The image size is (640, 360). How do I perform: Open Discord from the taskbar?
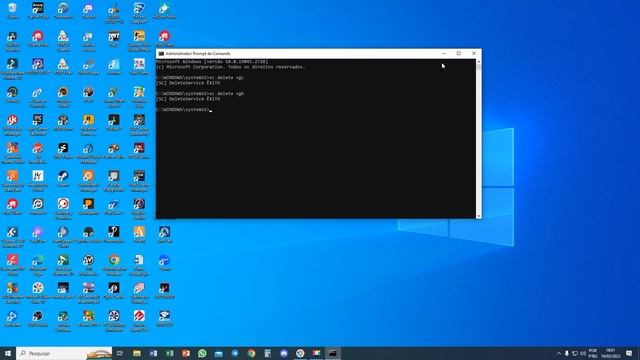pyautogui.click(x=284, y=353)
